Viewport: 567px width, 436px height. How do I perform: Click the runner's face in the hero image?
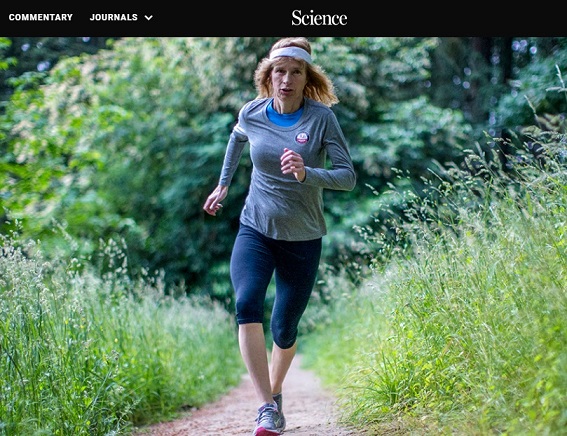(288, 82)
